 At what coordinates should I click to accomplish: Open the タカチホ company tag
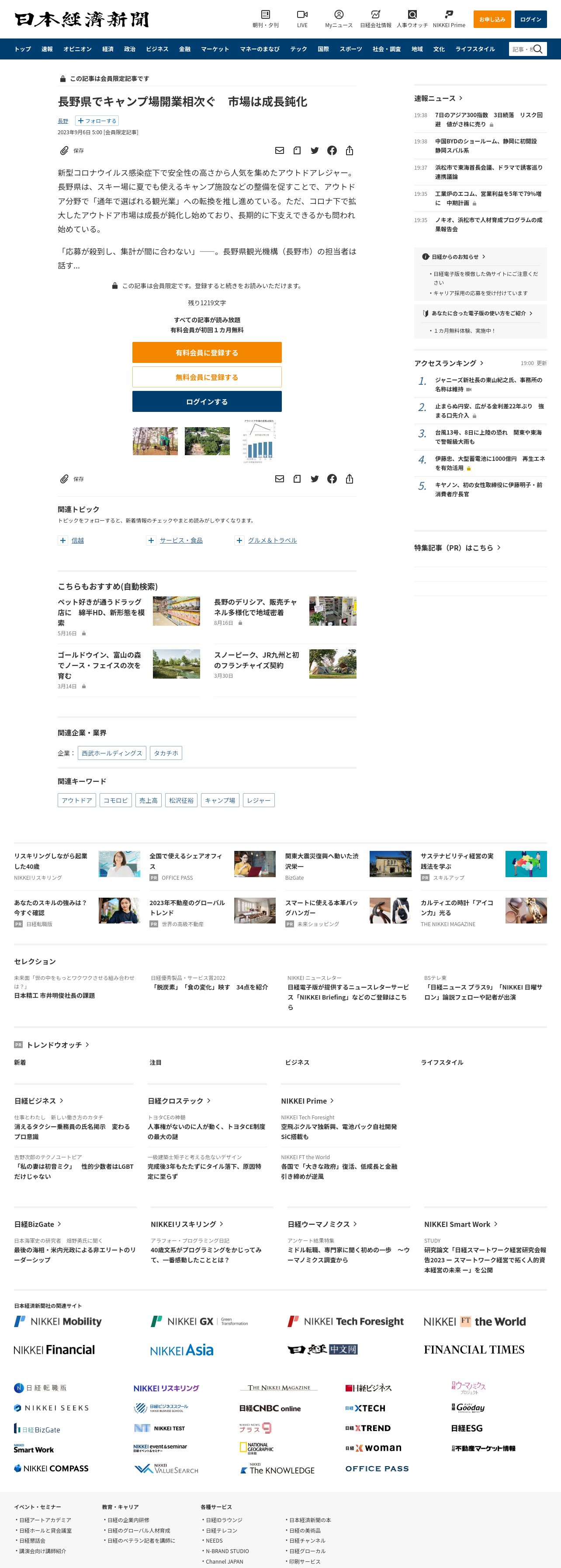(166, 753)
